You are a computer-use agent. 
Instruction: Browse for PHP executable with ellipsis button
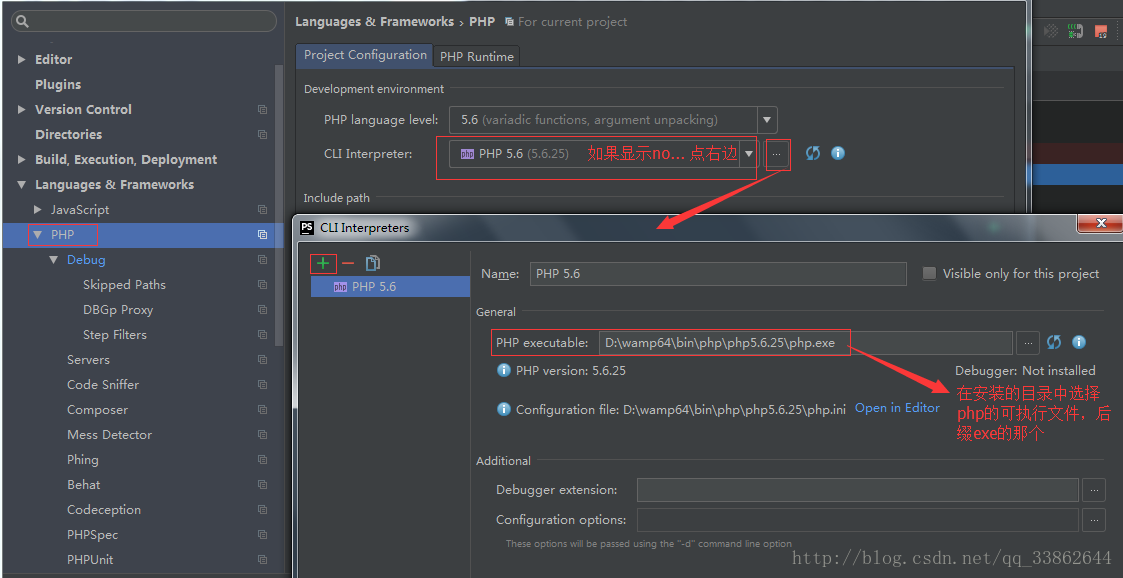coord(1028,343)
